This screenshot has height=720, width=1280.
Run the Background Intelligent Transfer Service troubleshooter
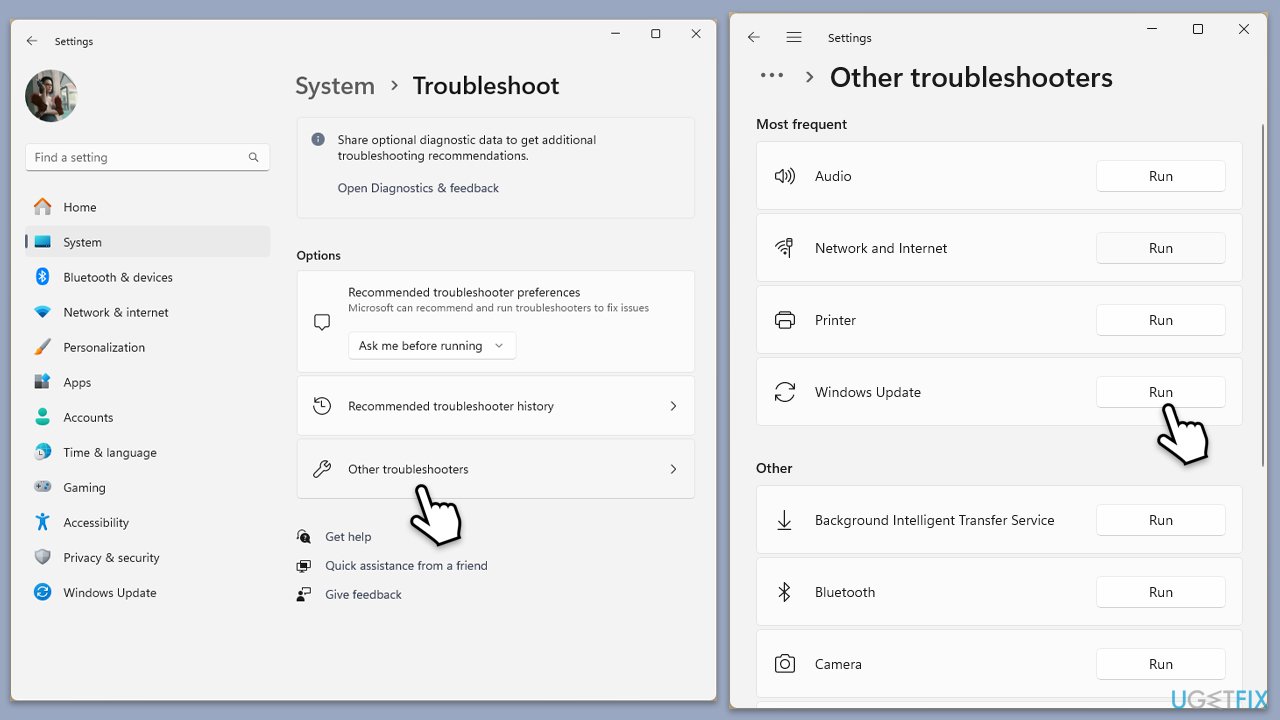[x=1161, y=520]
